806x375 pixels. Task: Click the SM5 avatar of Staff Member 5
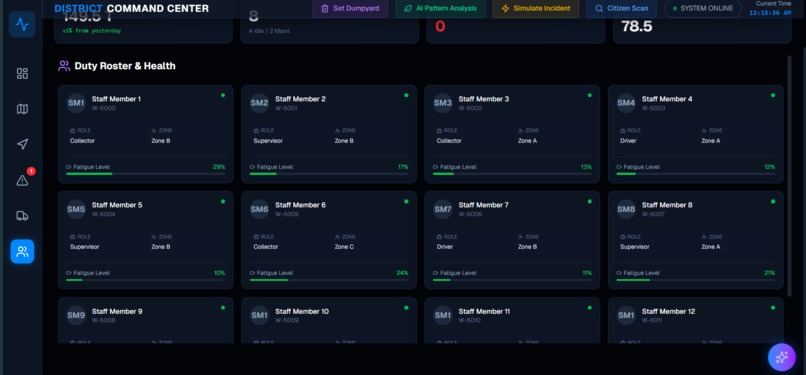tap(76, 210)
